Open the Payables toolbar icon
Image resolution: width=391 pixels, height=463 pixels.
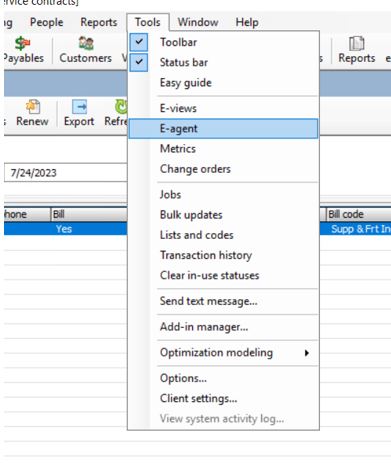(x=23, y=50)
